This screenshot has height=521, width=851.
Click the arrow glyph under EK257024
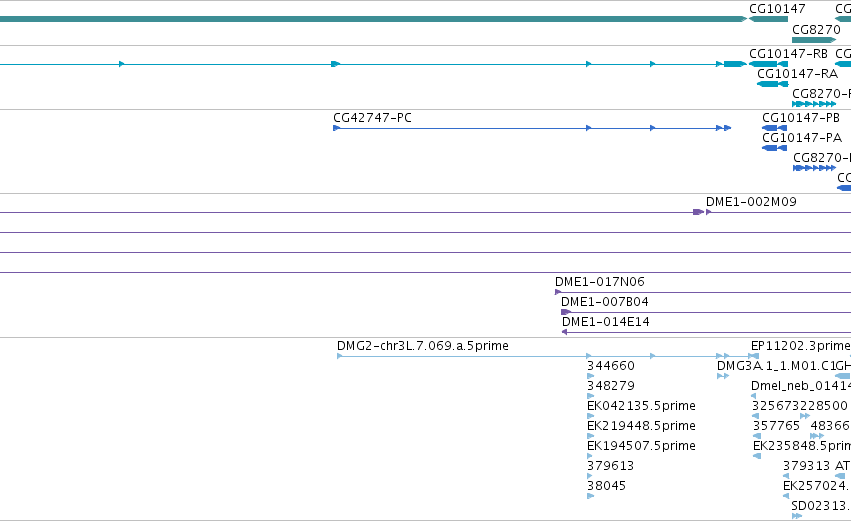click(x=786, y=496)
